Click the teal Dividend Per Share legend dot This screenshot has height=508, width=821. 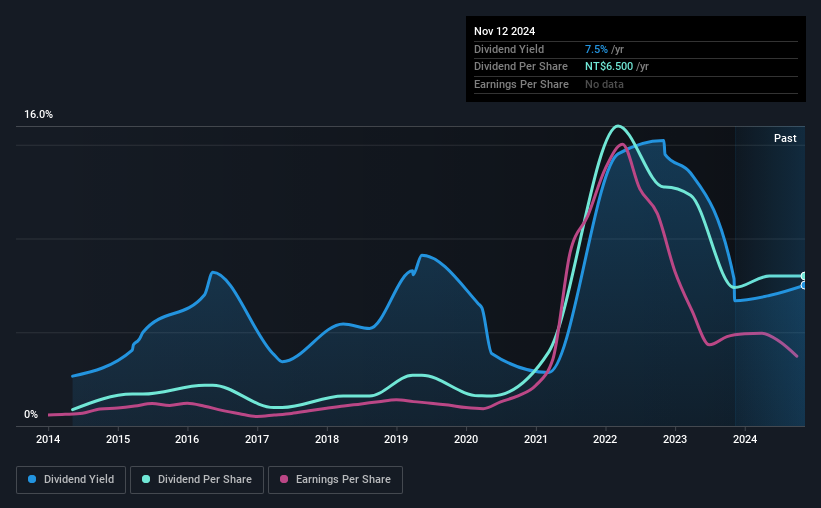pos(146,479)
